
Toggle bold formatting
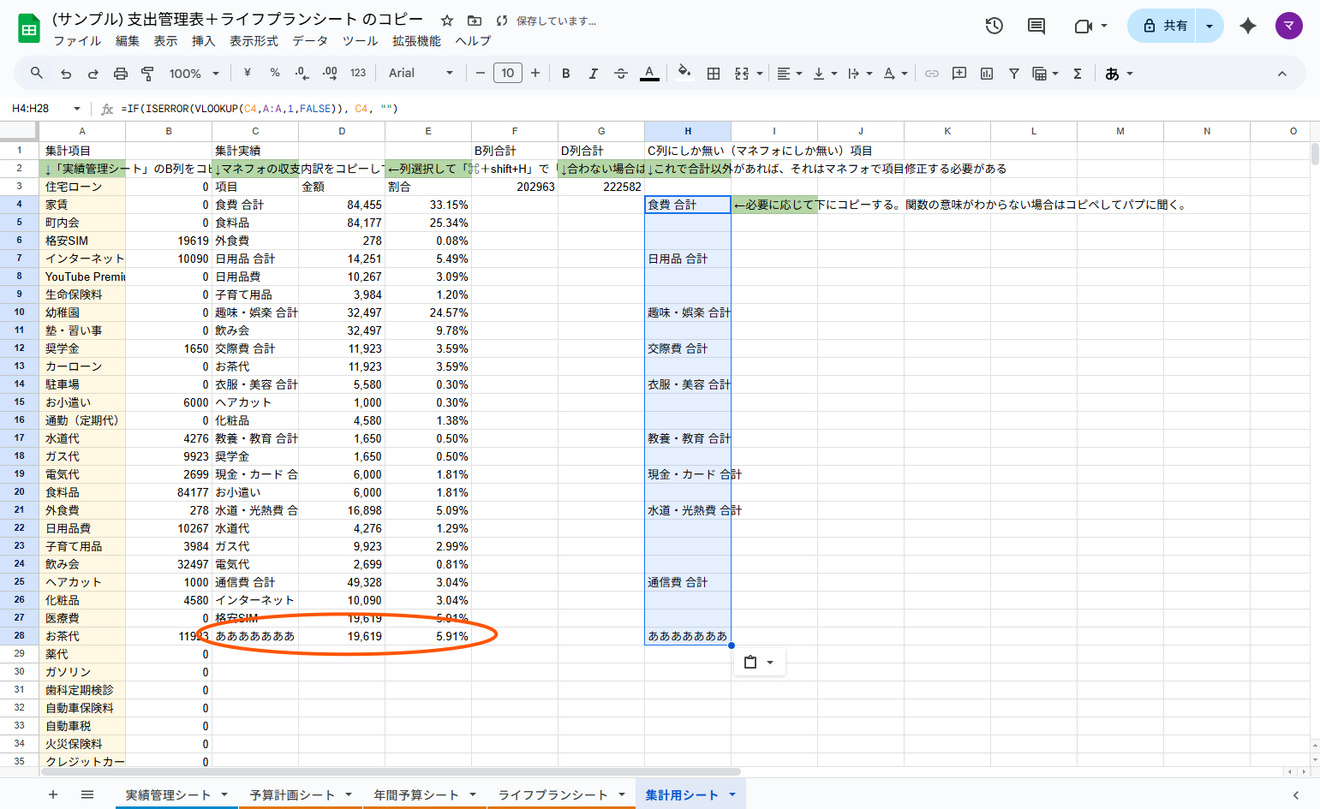point(566,73)
